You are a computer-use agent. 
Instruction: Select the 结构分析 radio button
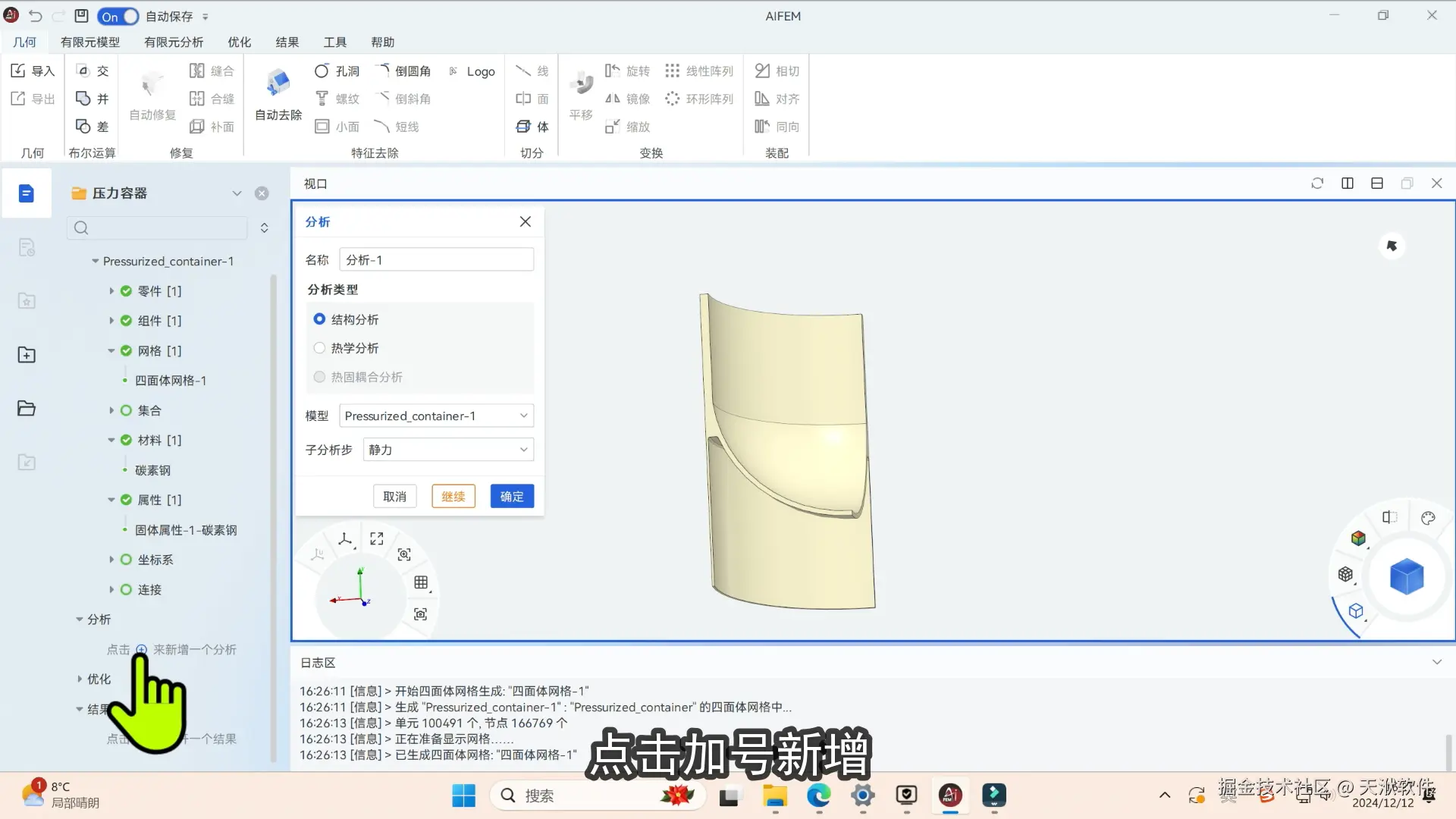[x=319, y=319]
